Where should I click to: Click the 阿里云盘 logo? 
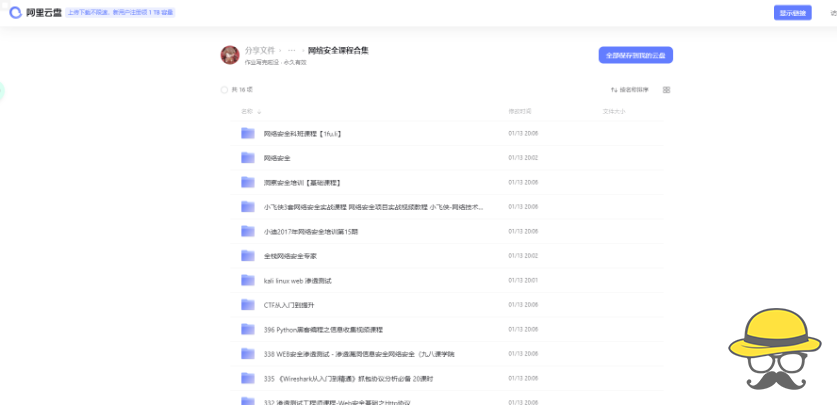coord(36,13)
